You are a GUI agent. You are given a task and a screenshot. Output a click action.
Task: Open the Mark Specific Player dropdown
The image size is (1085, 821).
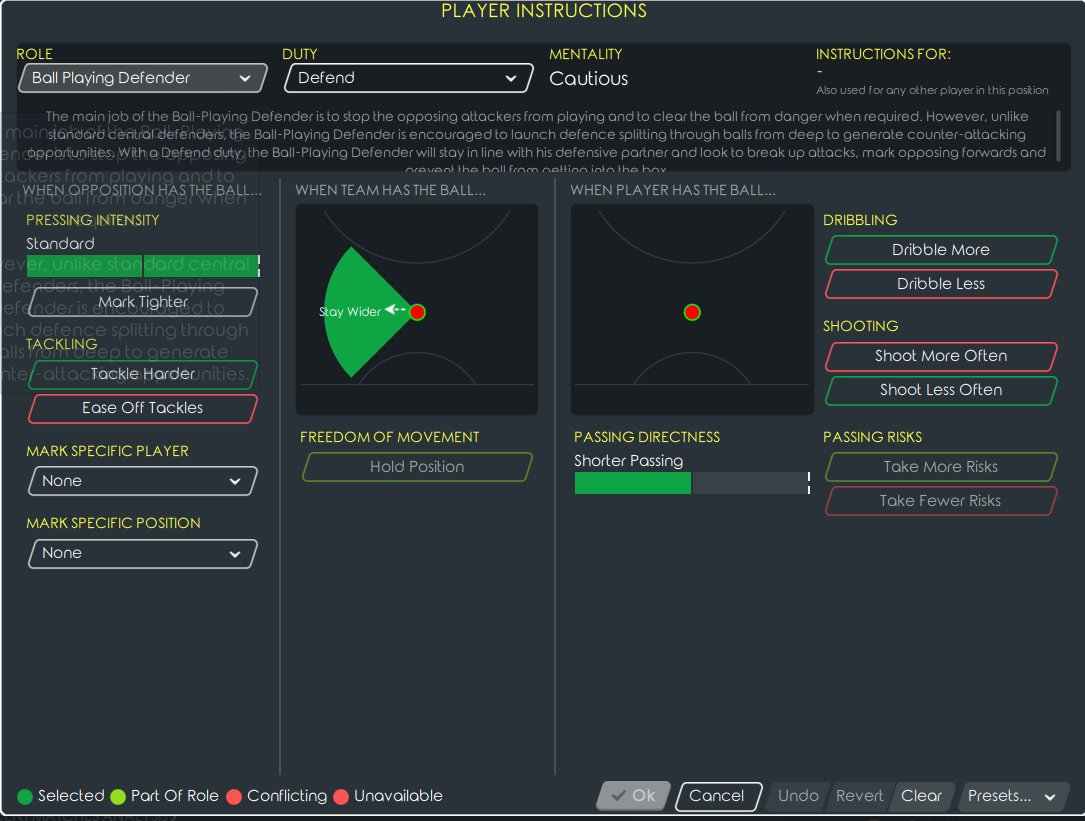(x=142, y=481)
